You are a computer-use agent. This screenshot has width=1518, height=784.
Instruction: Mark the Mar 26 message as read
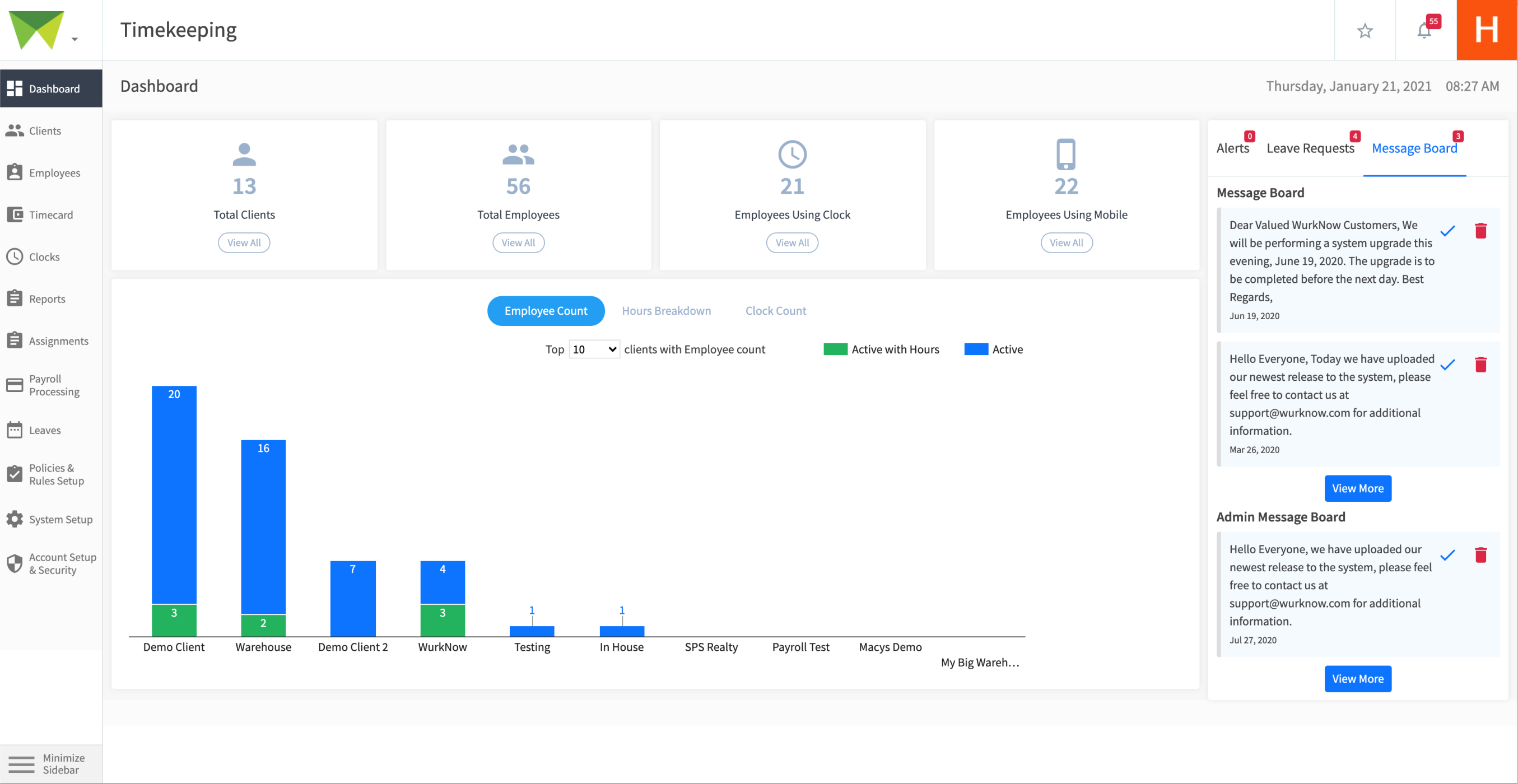coord(1447,365)
